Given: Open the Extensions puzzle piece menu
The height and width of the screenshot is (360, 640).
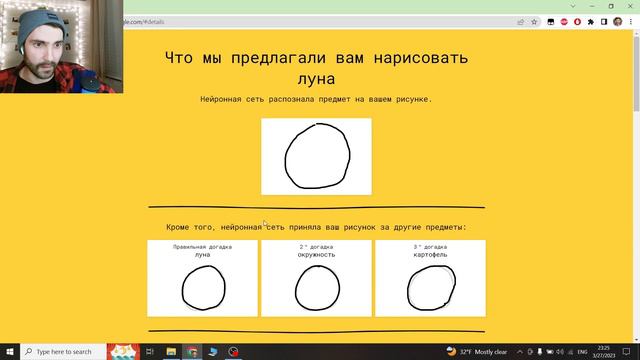Looking at the screenshot, I should coord(591,22).
